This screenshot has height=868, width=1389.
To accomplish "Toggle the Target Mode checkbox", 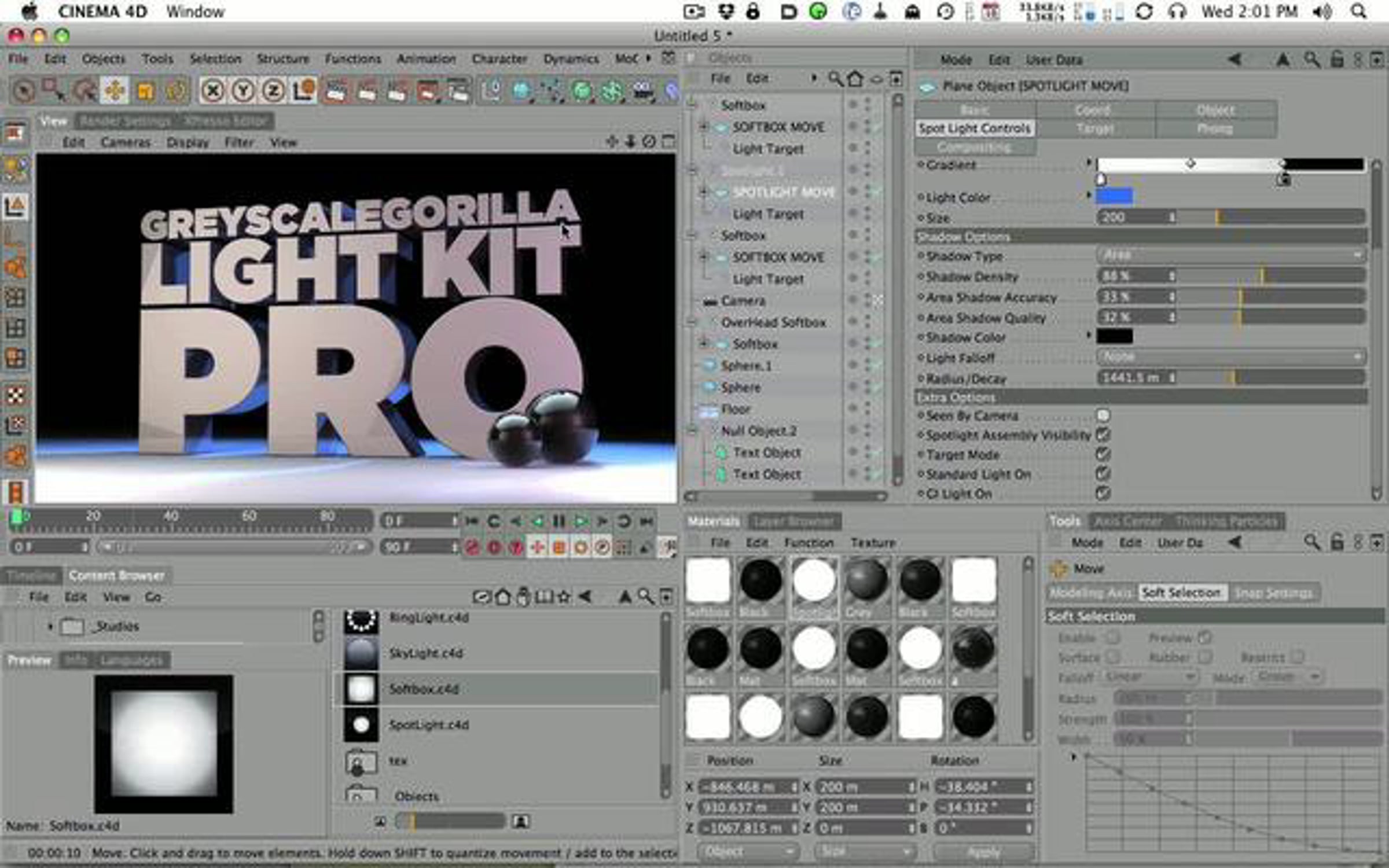I will pyautogui.click(x=1103, y=454).
